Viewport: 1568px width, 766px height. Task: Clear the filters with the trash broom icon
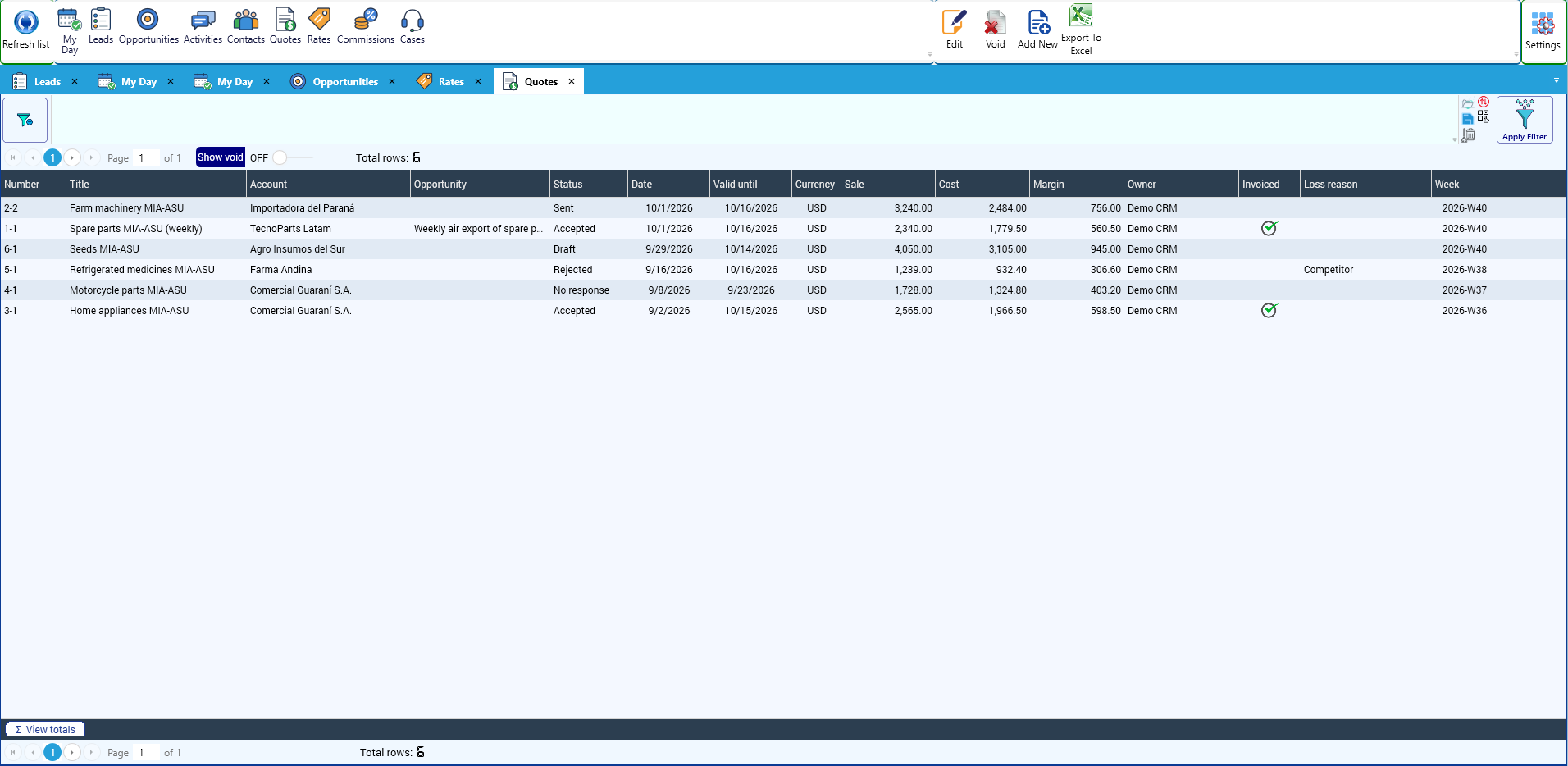[x=1469, y=135]
